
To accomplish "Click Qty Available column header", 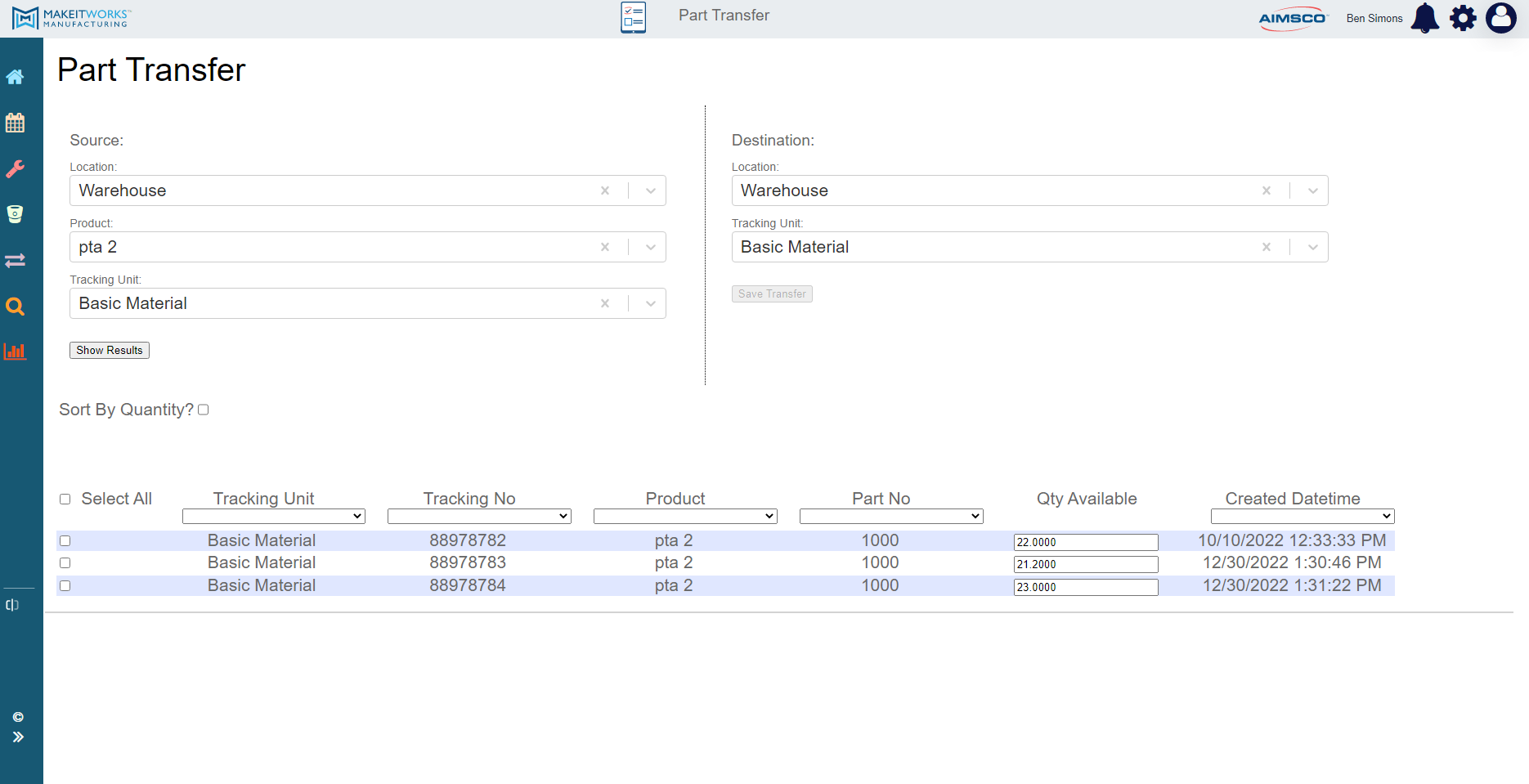I will pos(1087,499).
